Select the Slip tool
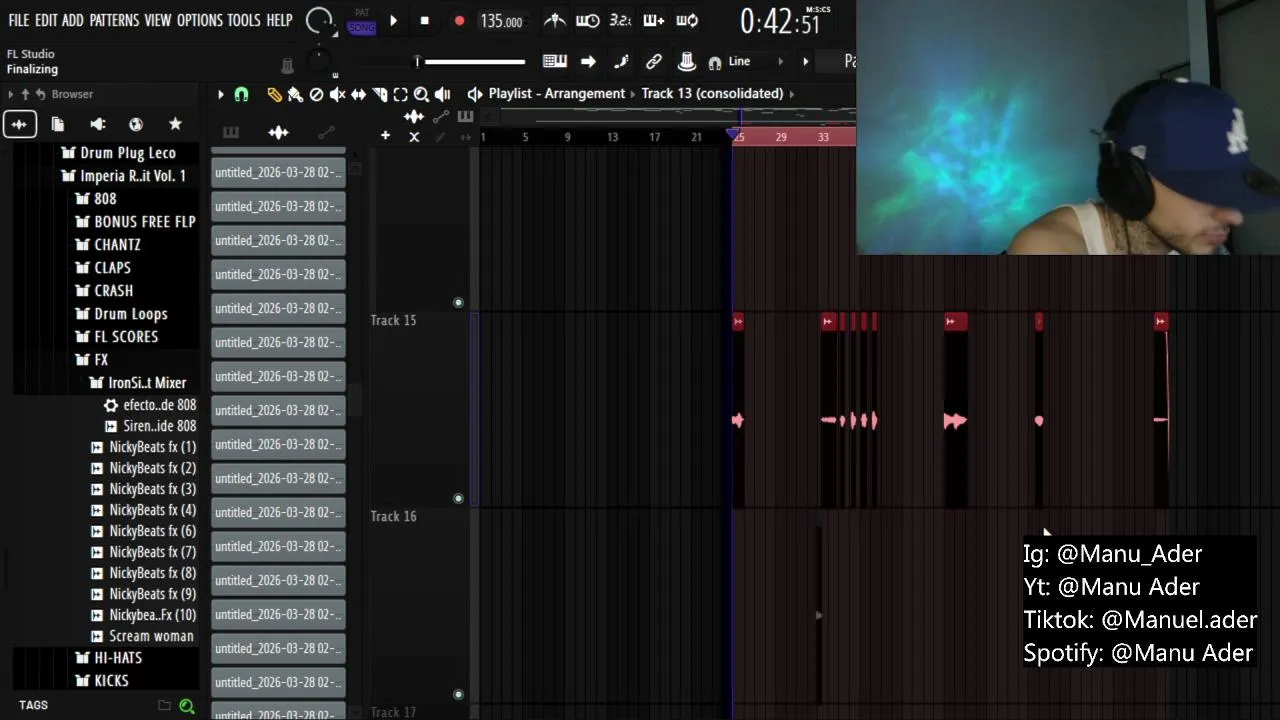This screenshot has height=720, width=1280. [358, 94]
